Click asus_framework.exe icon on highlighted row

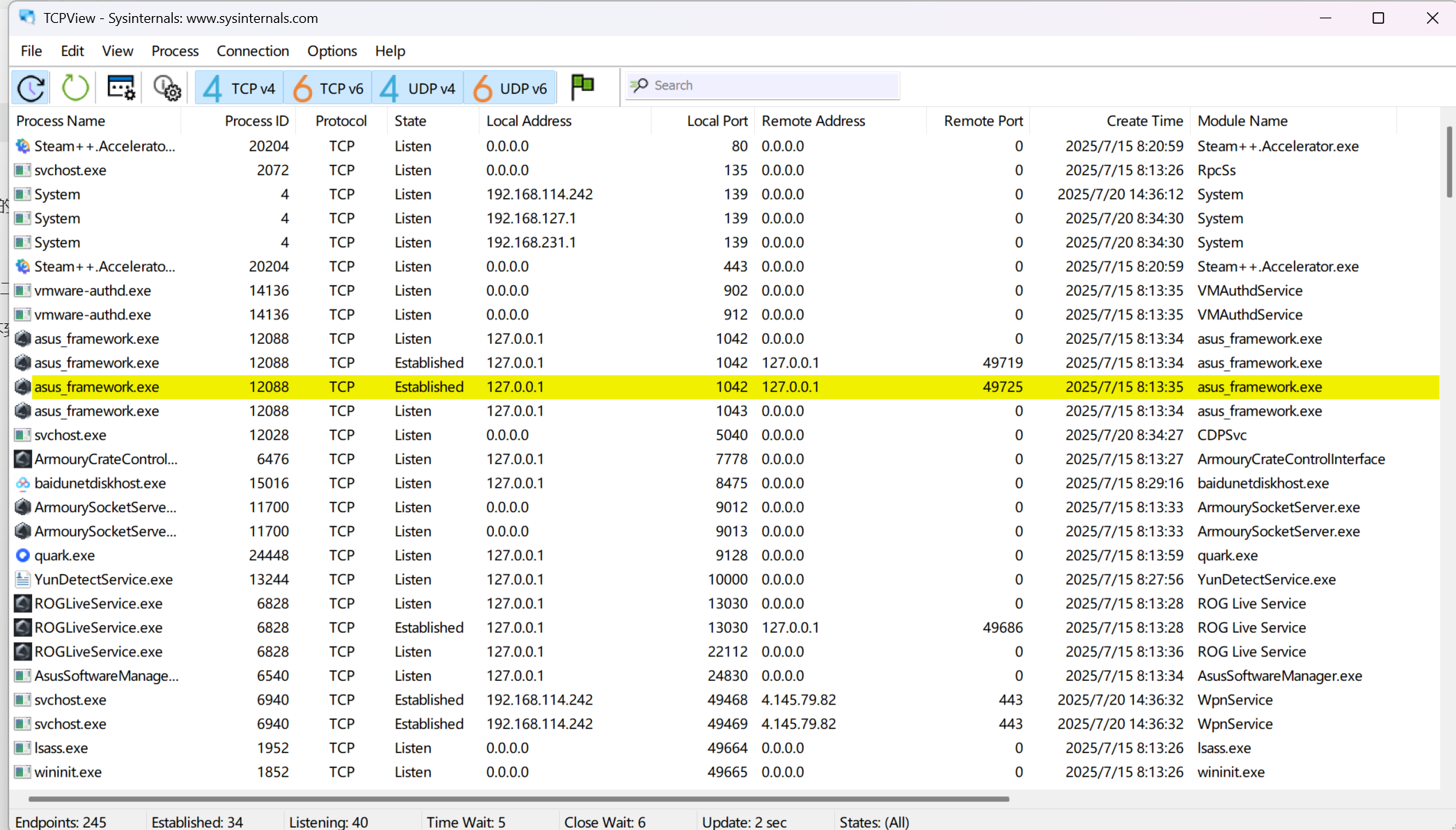click(x=23, y=387)
